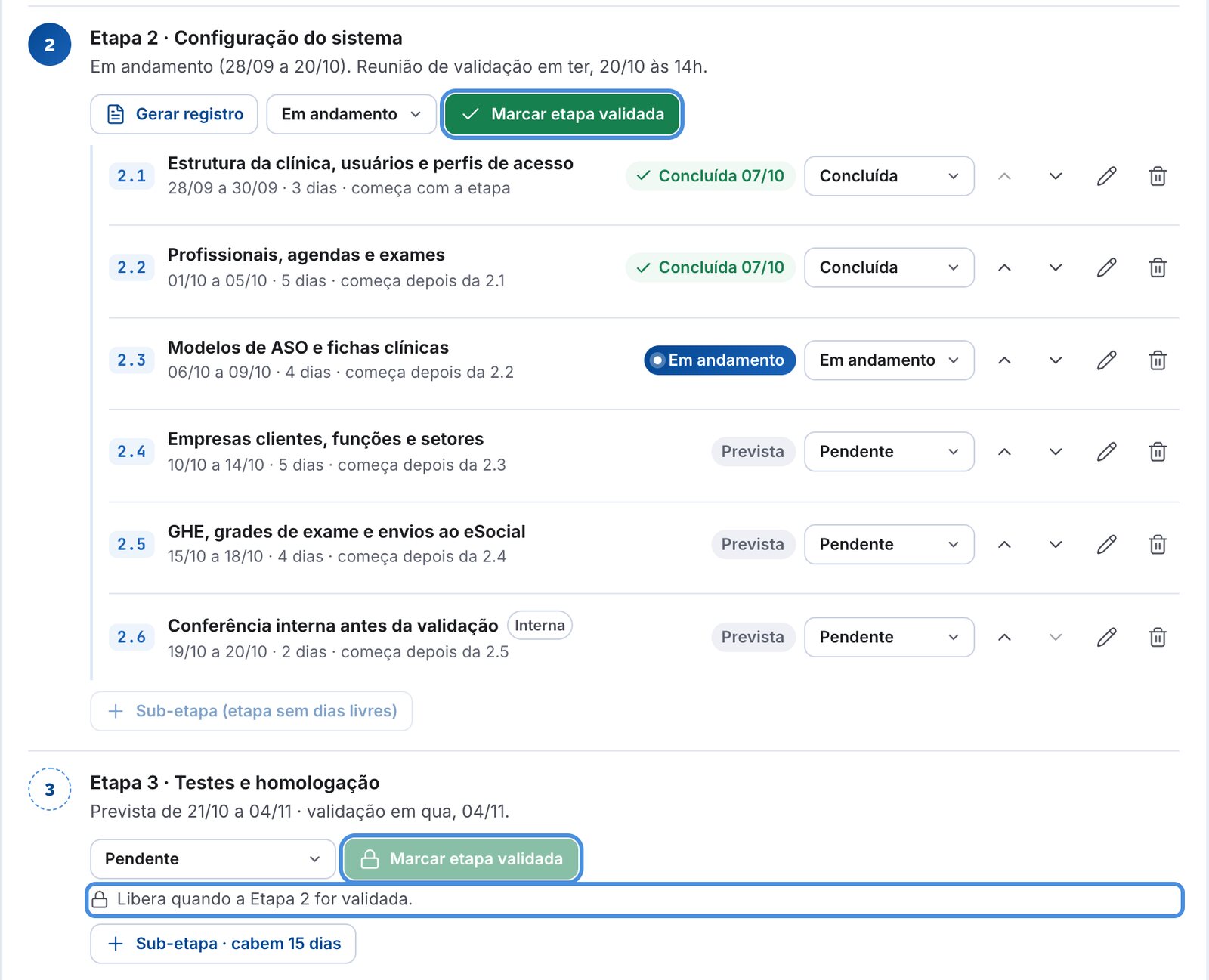Move sub-etapa 2.4 down
The height and width of the screenshot is (980, 1209).
tap(1056, 452)
